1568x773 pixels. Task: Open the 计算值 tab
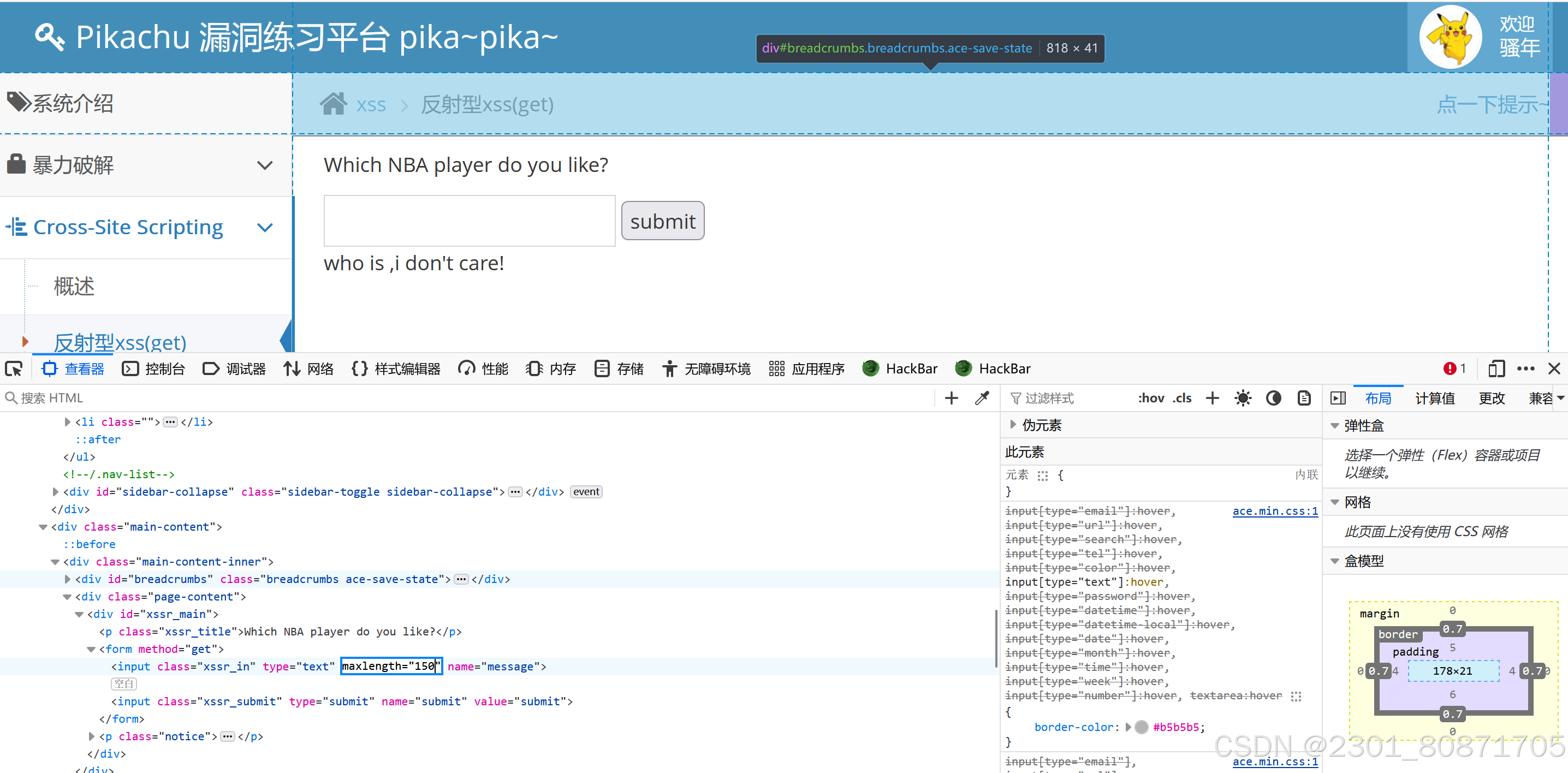pyautogui.click(x=1434, y=398)
